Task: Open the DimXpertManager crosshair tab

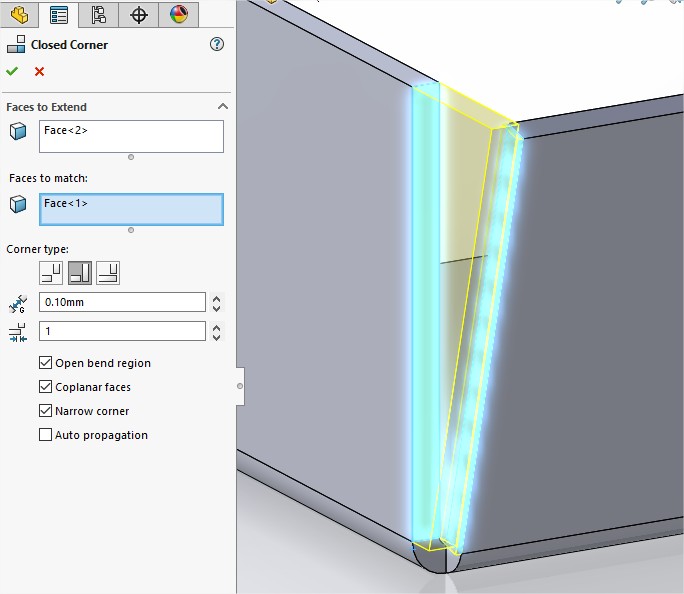Action: (x=138, y=15)
